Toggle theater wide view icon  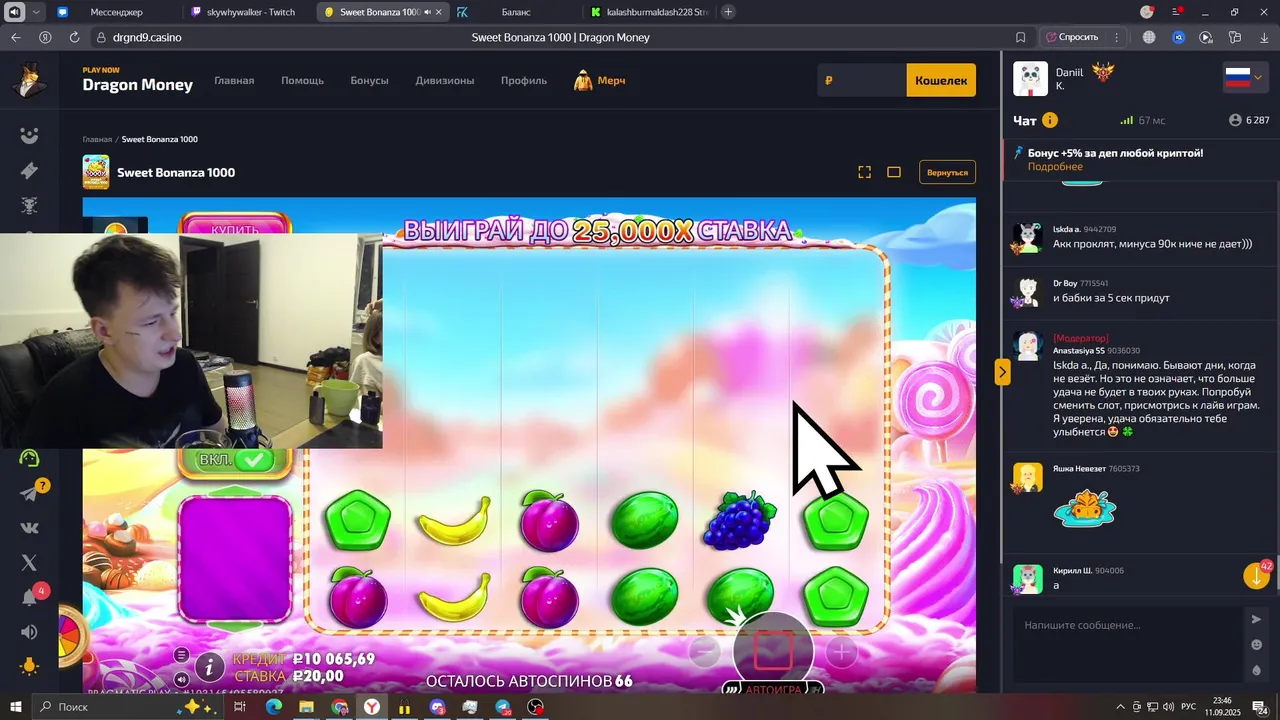[894, 172]
